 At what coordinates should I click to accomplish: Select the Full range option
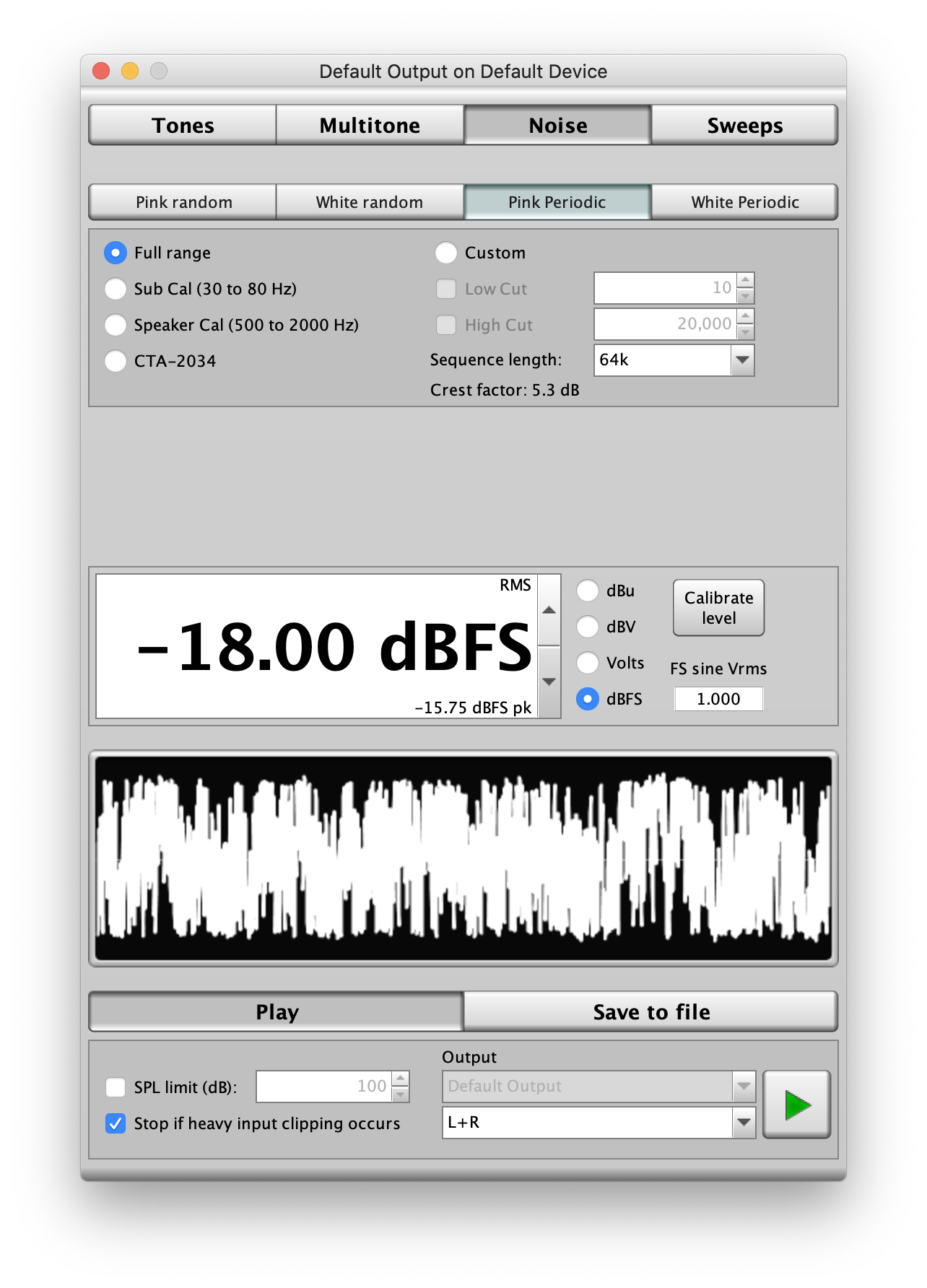point(116,253)
